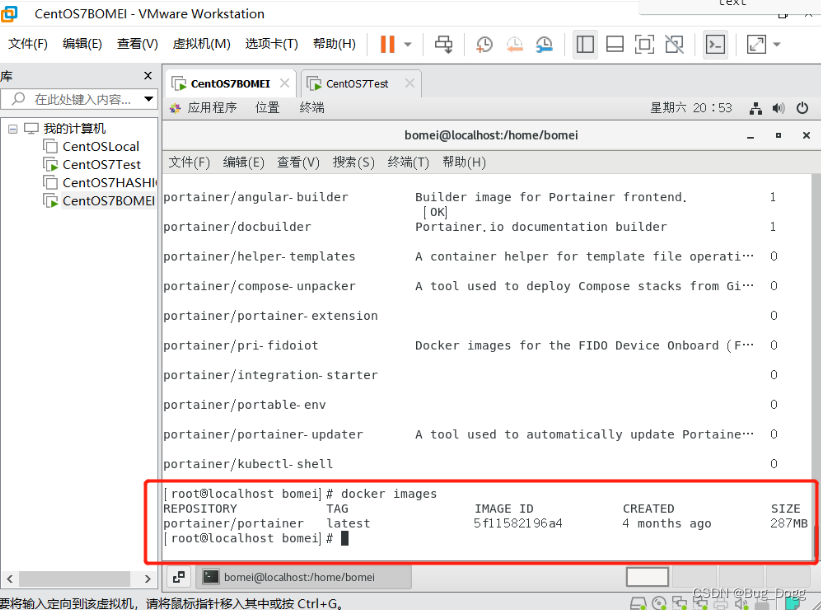Viewport: 821px width, 610px height.
Task: Open VMware 编辑(E) menu
Action: (x=82, y=43)
